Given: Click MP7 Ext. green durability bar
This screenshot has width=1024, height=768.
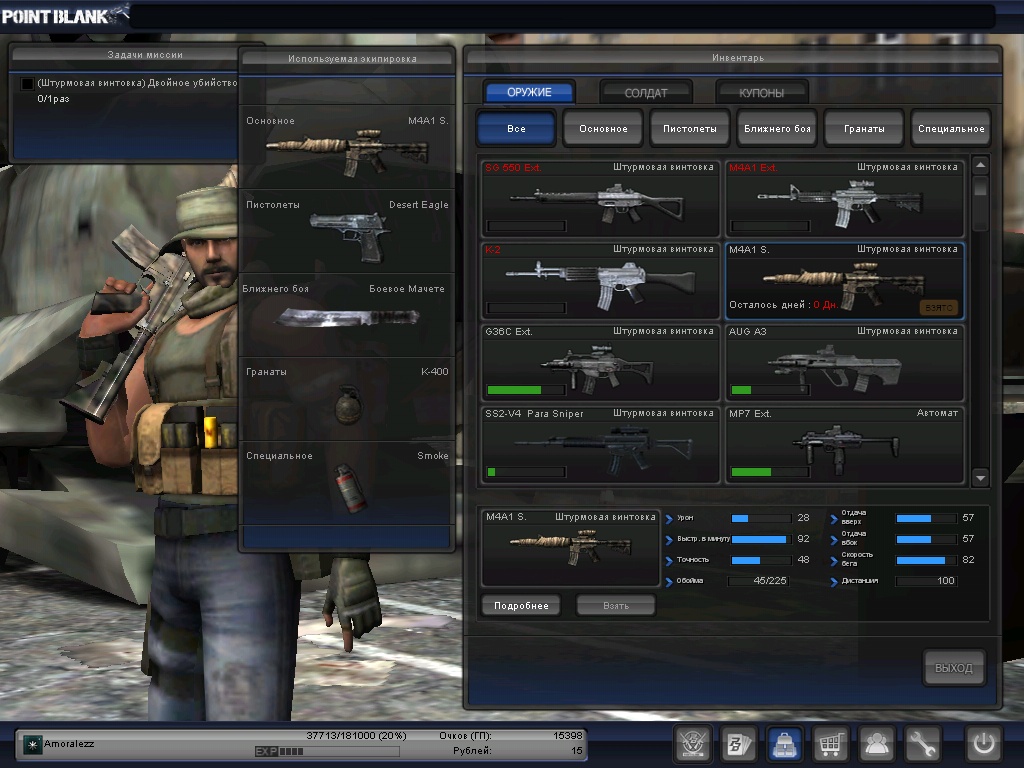Looking at the screenshot, I should [x=771, y=472].
